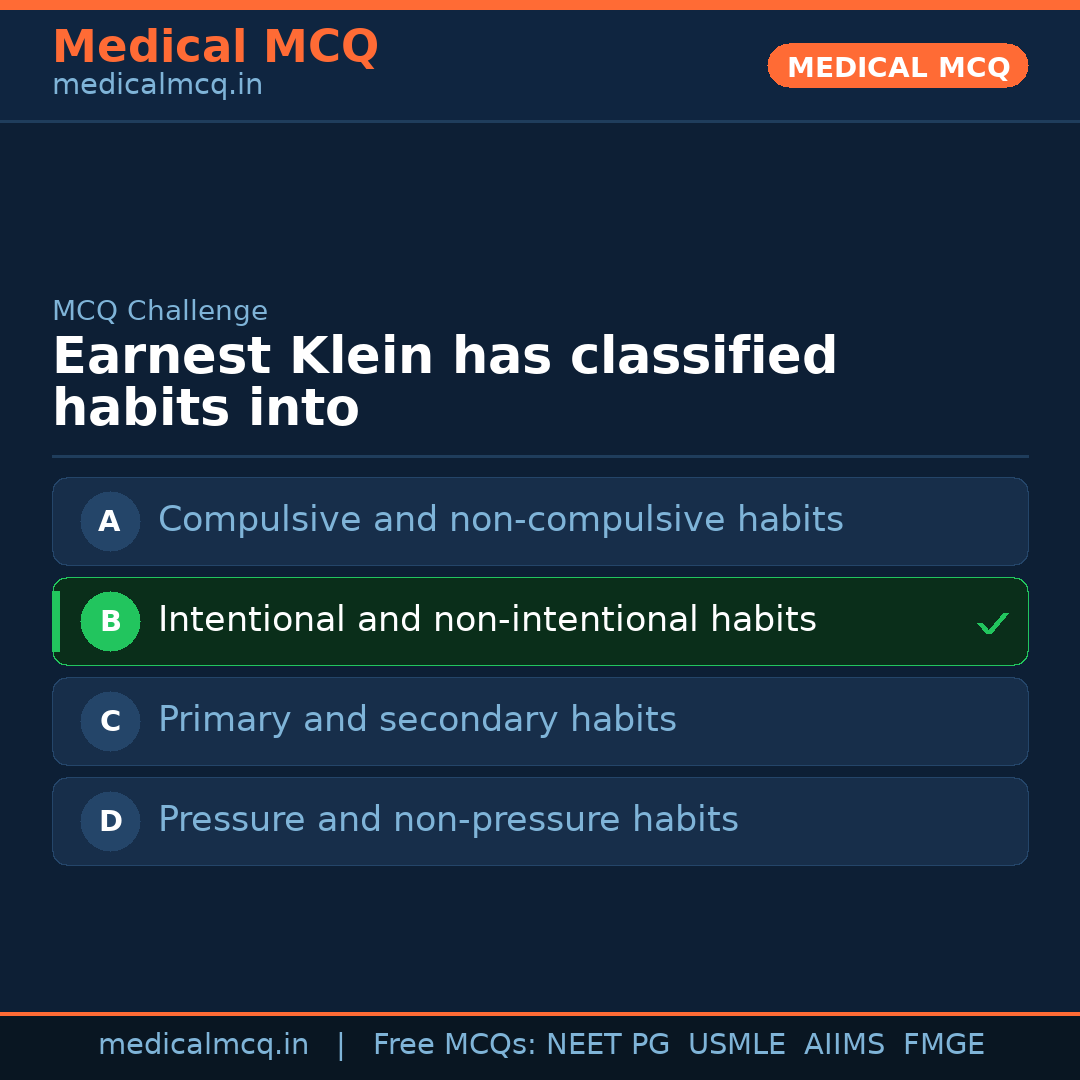Select answer "Intentional and non-intentional habits"

point(487,620)
